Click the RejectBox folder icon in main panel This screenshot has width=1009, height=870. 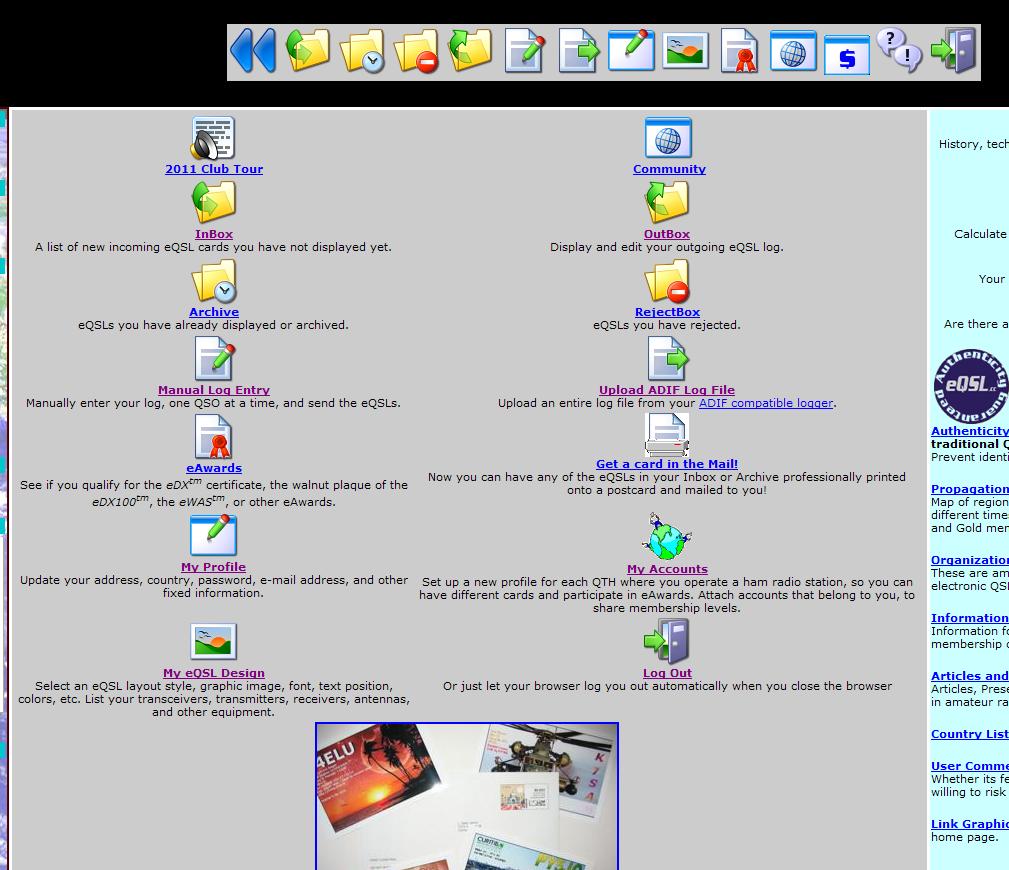667,281
